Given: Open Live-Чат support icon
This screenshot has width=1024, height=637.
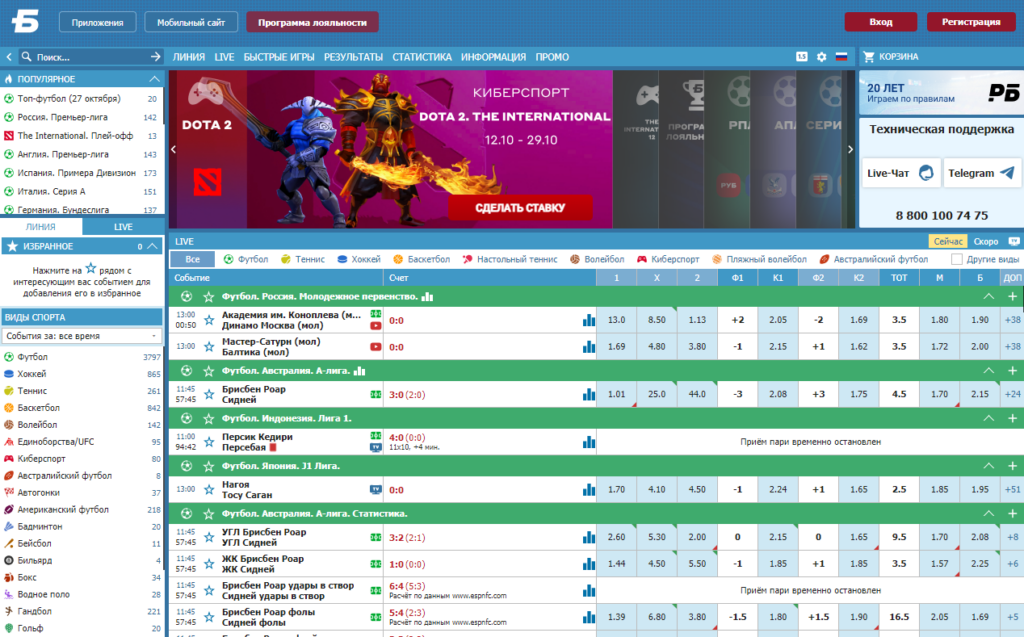Looking at the screenshot, I should (x=926, y=173).
